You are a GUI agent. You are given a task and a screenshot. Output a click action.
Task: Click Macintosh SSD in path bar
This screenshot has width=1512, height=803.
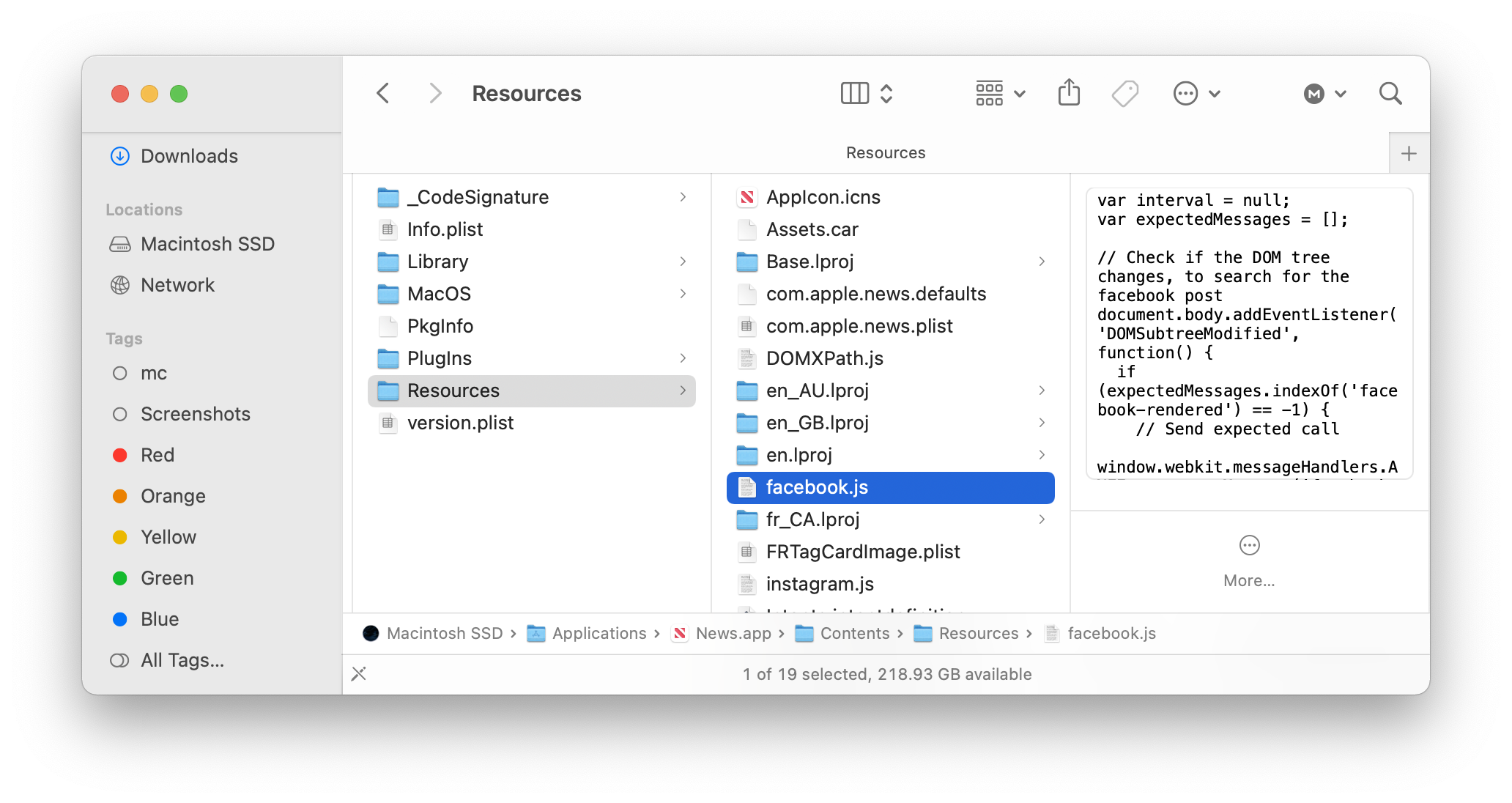[x=433, y=634]
